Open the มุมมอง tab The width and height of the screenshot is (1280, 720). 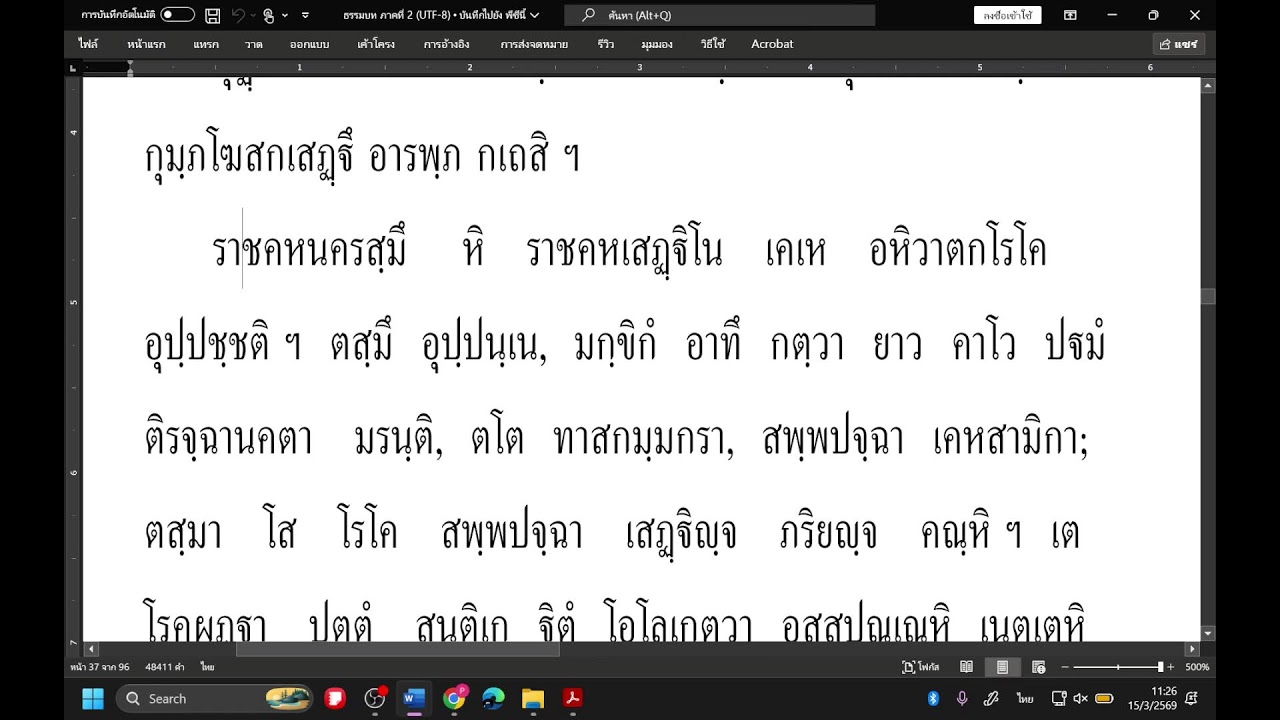[657, 44]
